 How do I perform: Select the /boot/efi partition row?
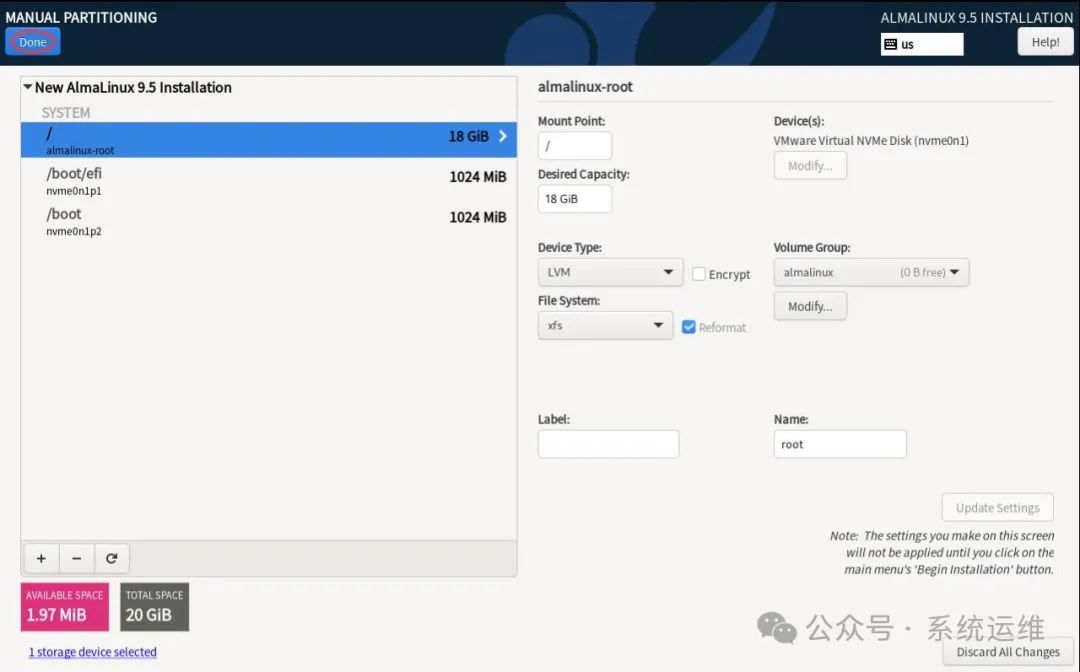pyautogui.click(x=269, y=180)
